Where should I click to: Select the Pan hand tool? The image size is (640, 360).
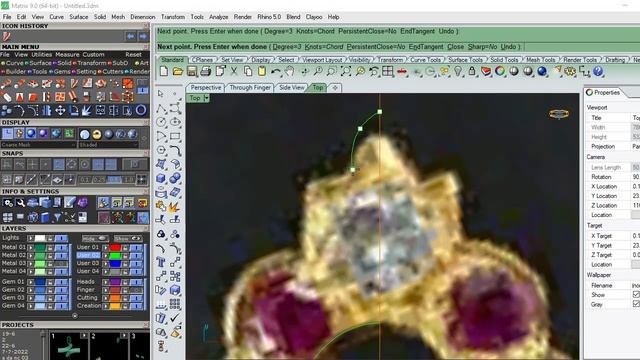pyautogui.click(x=289, y=71)
